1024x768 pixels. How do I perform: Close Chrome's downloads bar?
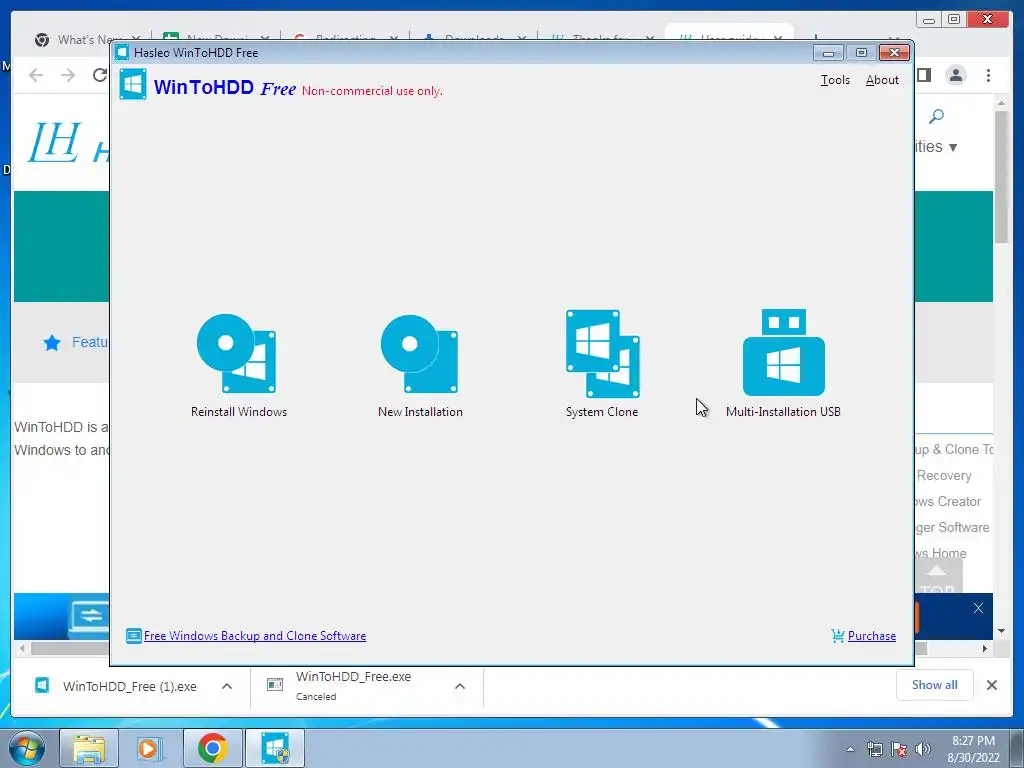tap(991, 685)
